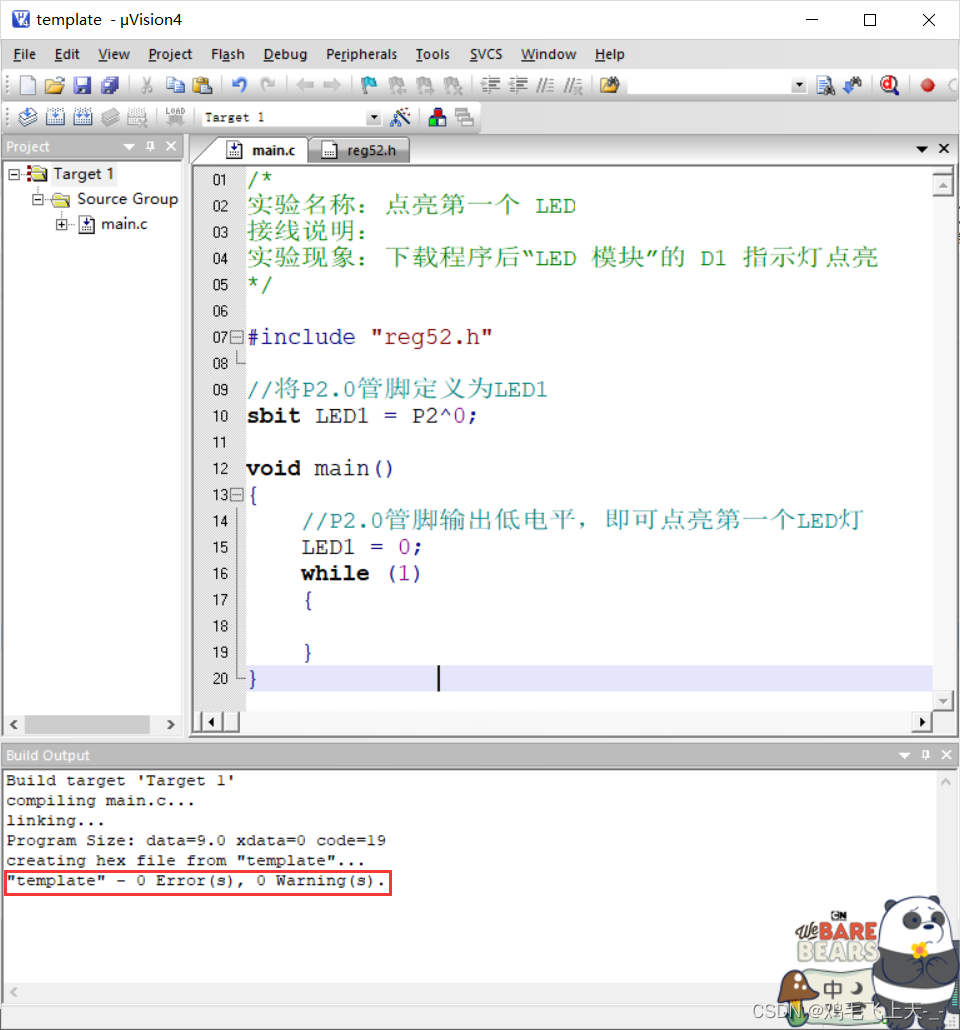Collapse the Source Group tree node
The width and height of the screenshot is (960, 1030).
[x=38, y=199]
